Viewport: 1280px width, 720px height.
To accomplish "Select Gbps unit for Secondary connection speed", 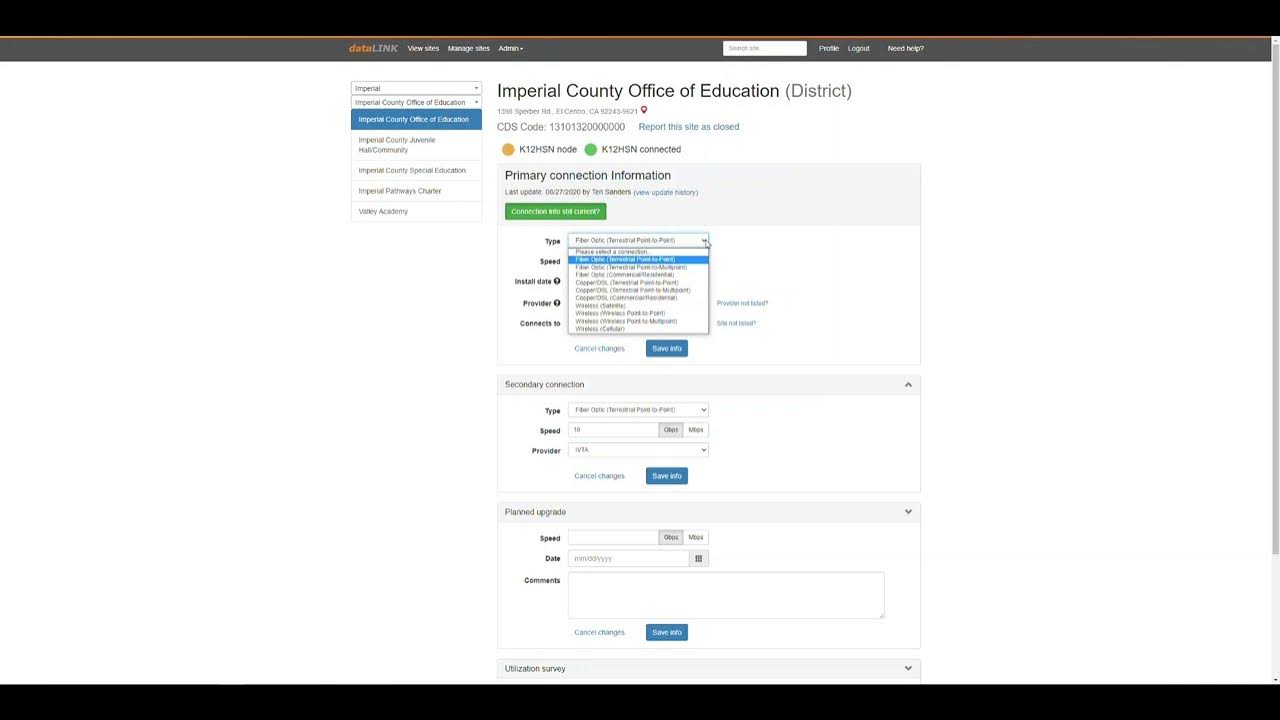I will 671,430.
